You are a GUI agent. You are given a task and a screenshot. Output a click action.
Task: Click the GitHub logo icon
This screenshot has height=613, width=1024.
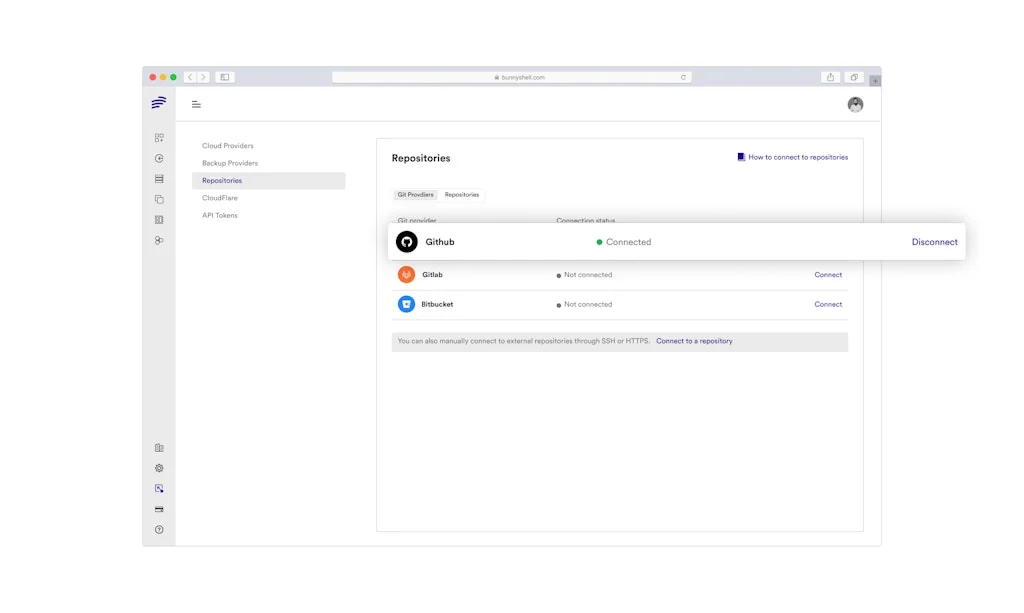point(406,242)
